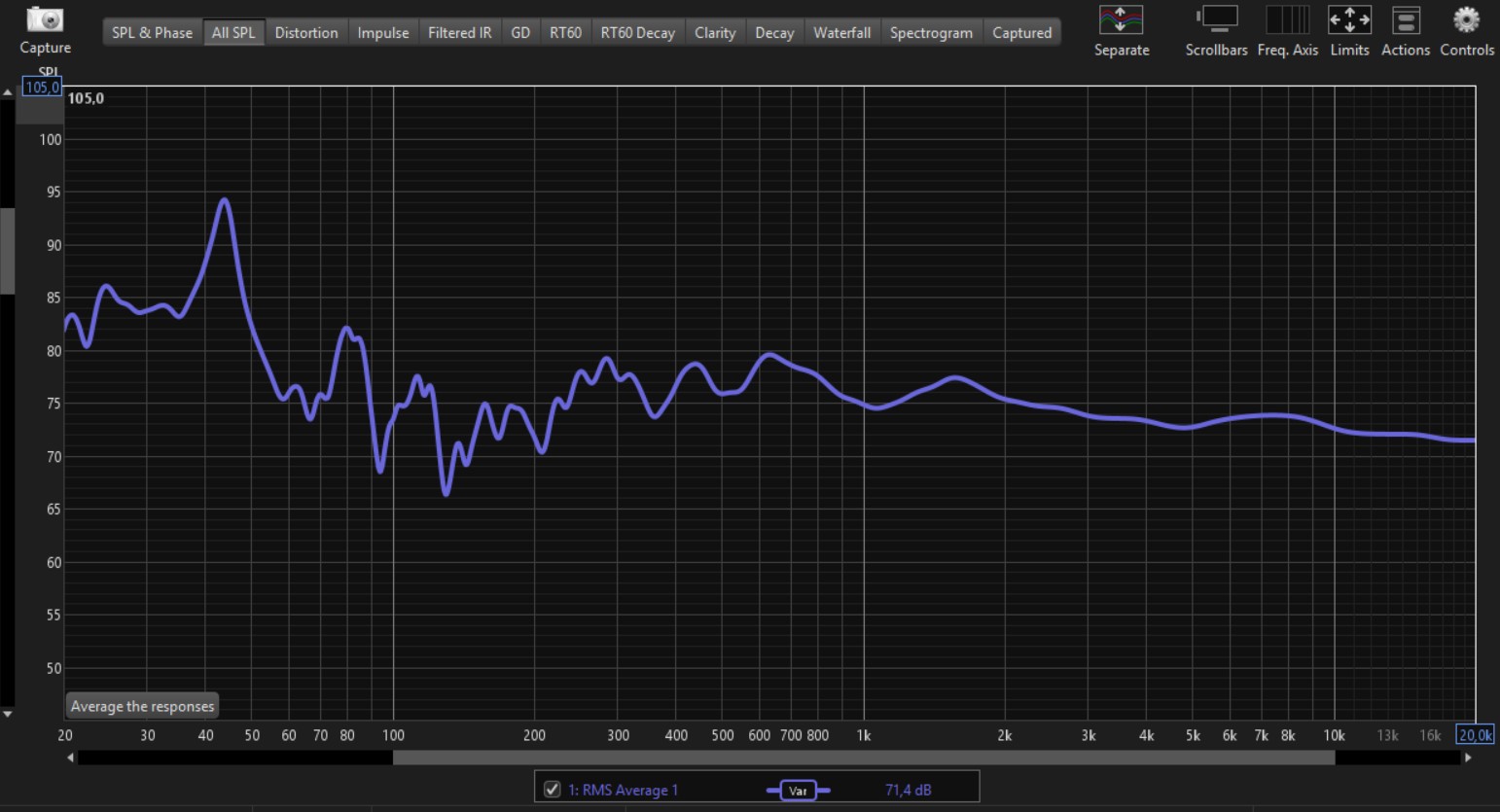Click the vertical scrollbar up arrow
The width and height of the screenshot is (1500, 812).
(8, 92)
